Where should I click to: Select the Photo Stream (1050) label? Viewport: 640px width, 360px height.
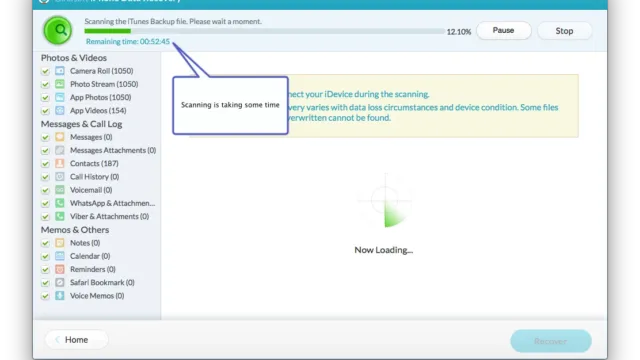[x=104, y=84]
